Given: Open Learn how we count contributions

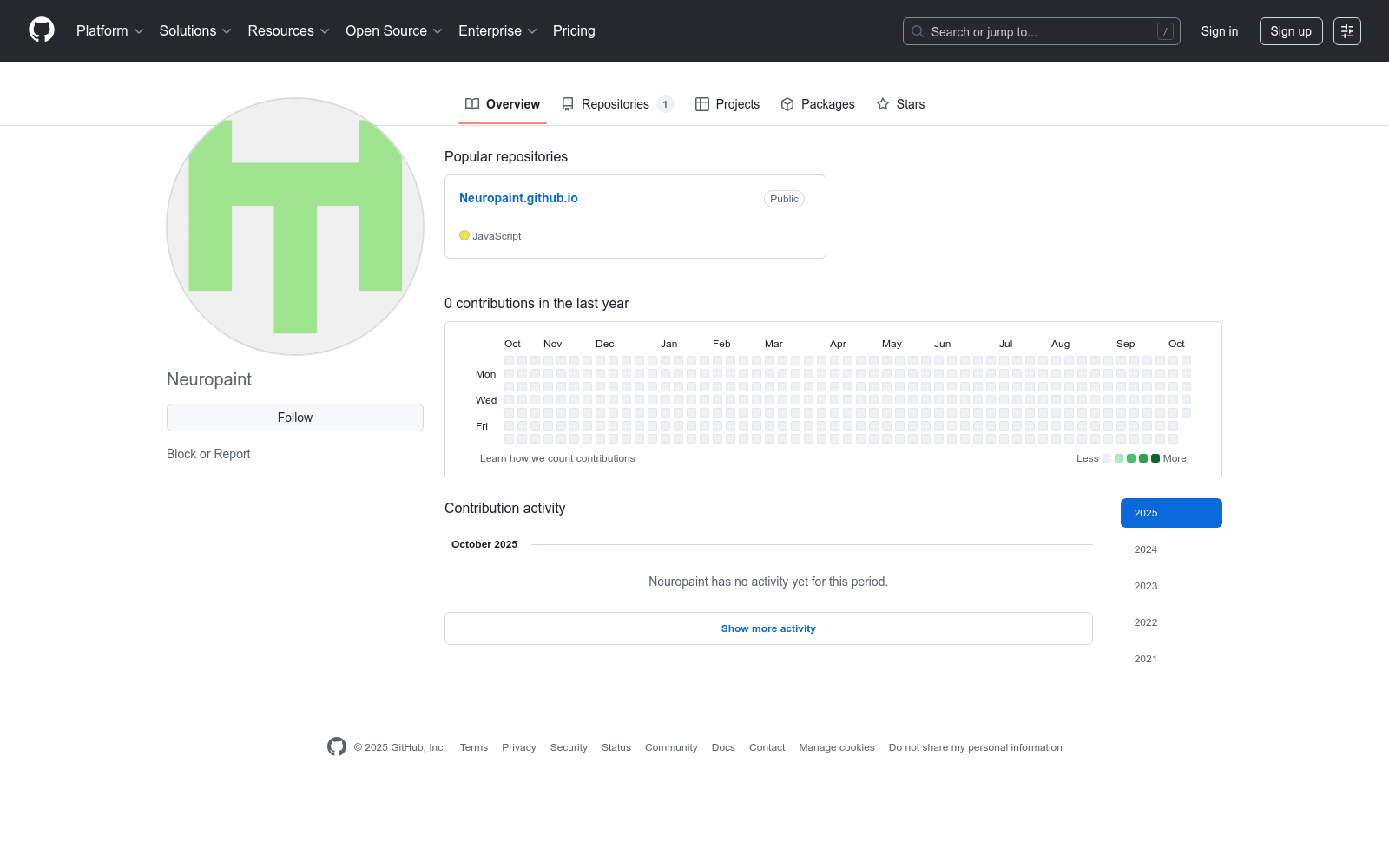Looking at the screenshot, I should [557, 458].
